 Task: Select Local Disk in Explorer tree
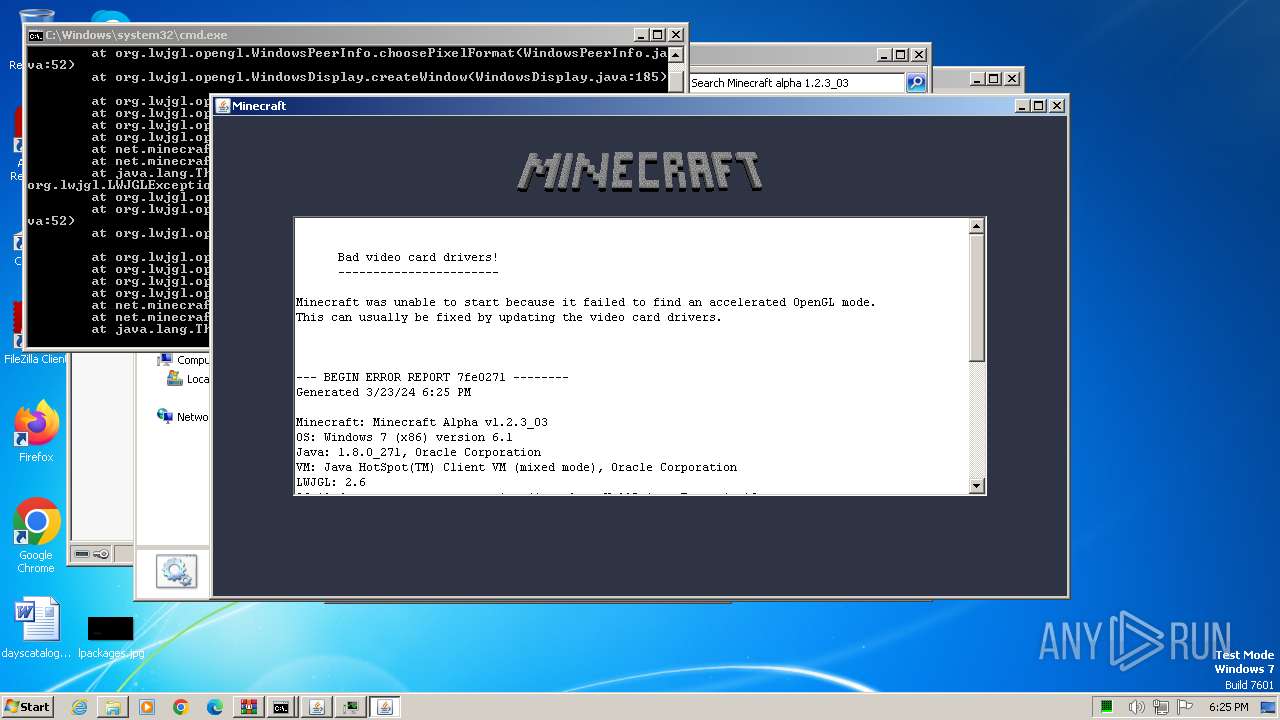[x=188, y=379]
